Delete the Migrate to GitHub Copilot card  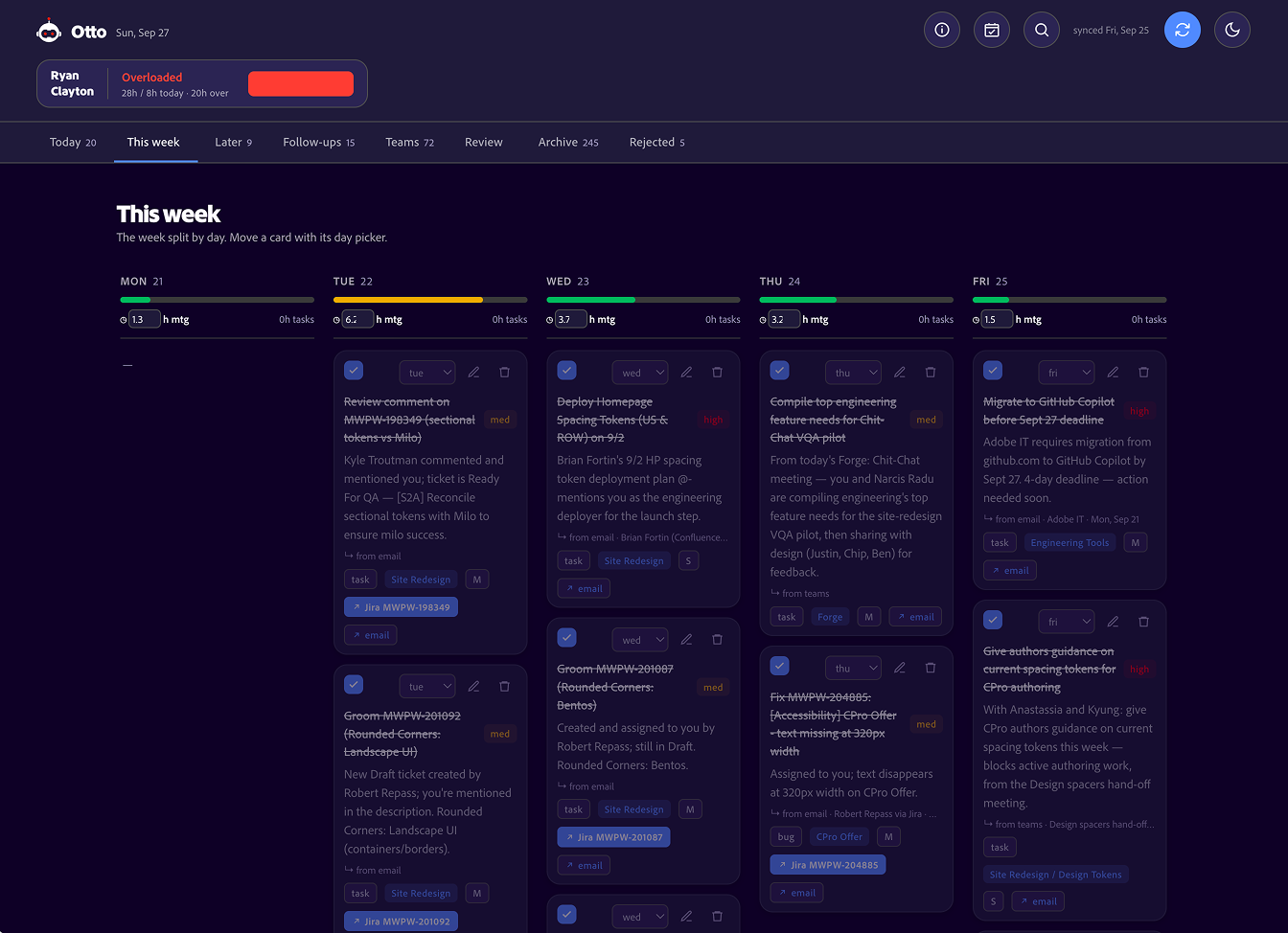(1143, 372)
